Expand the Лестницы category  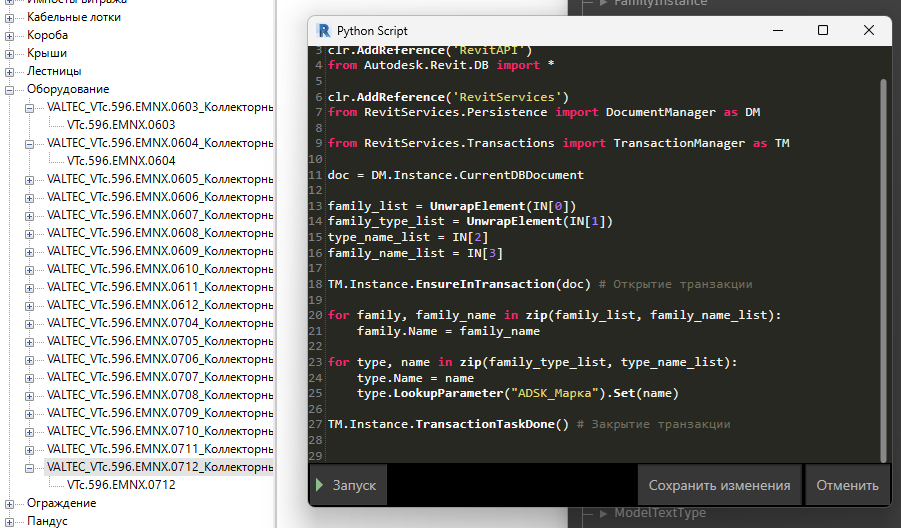coord(9,72)
